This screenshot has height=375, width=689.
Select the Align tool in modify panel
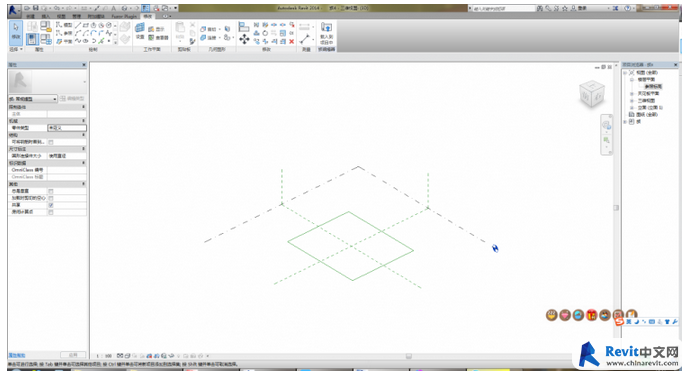[x=244, y=27]
